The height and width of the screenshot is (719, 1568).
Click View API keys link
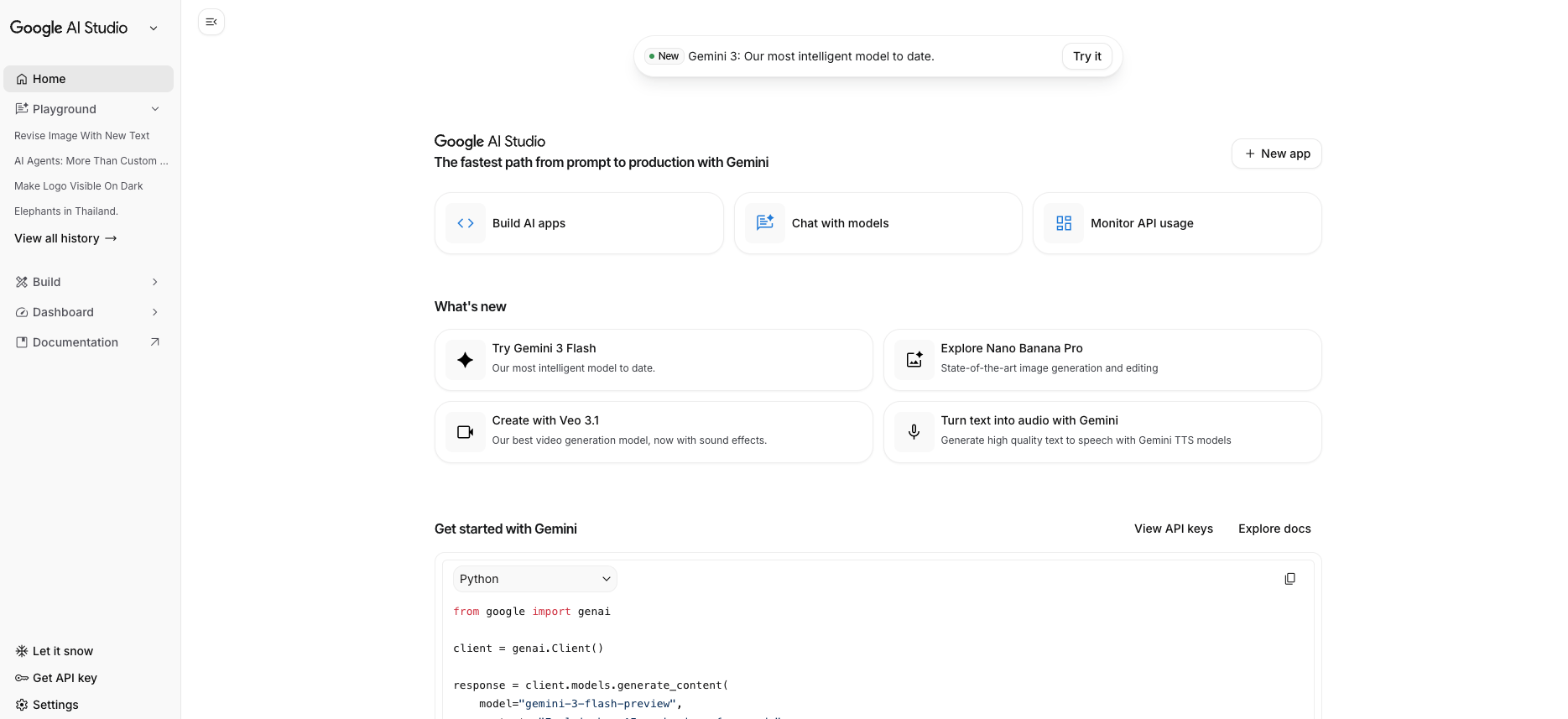point(1174,529)
